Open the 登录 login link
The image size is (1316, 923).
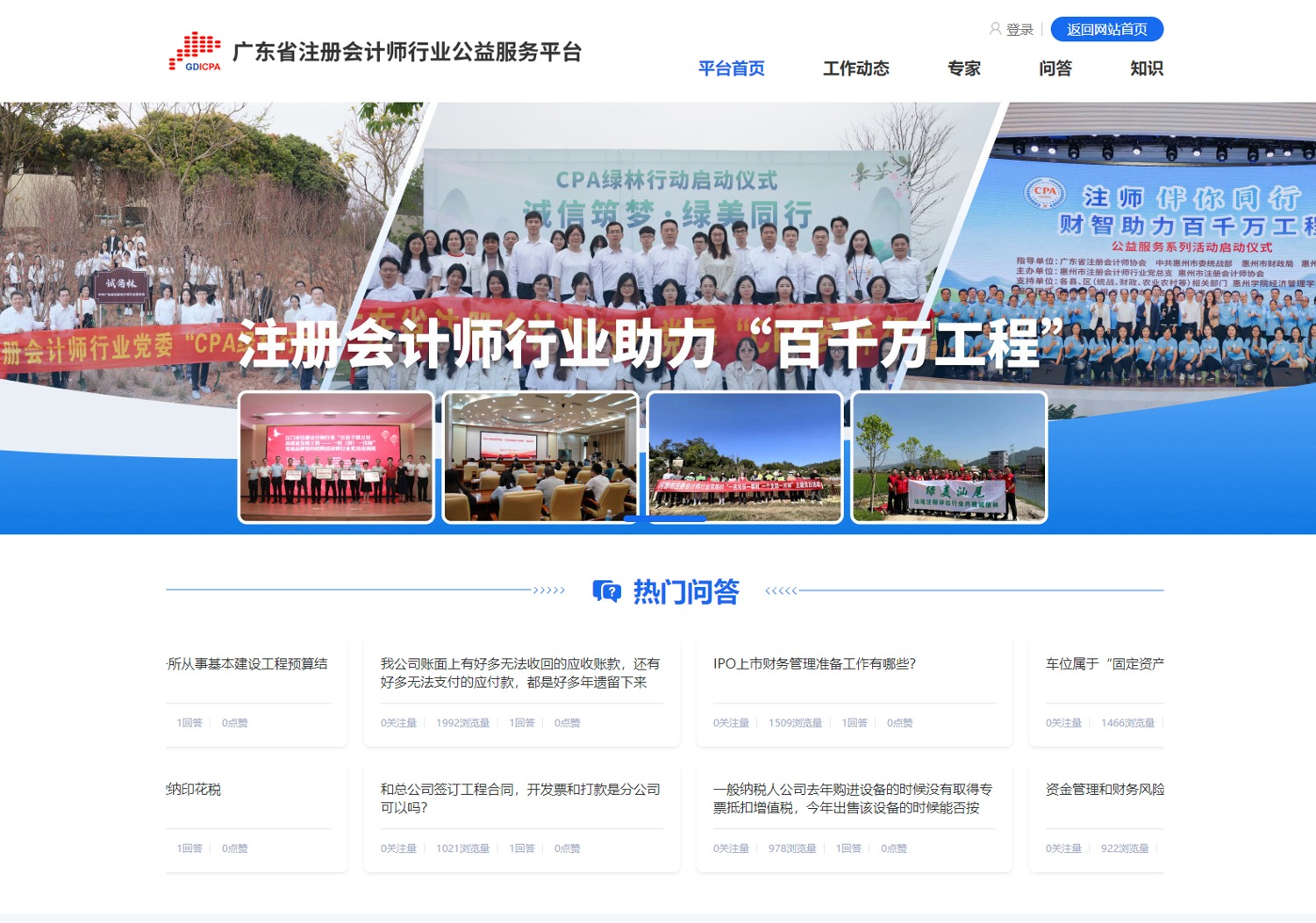click(x=1019, y=30)
